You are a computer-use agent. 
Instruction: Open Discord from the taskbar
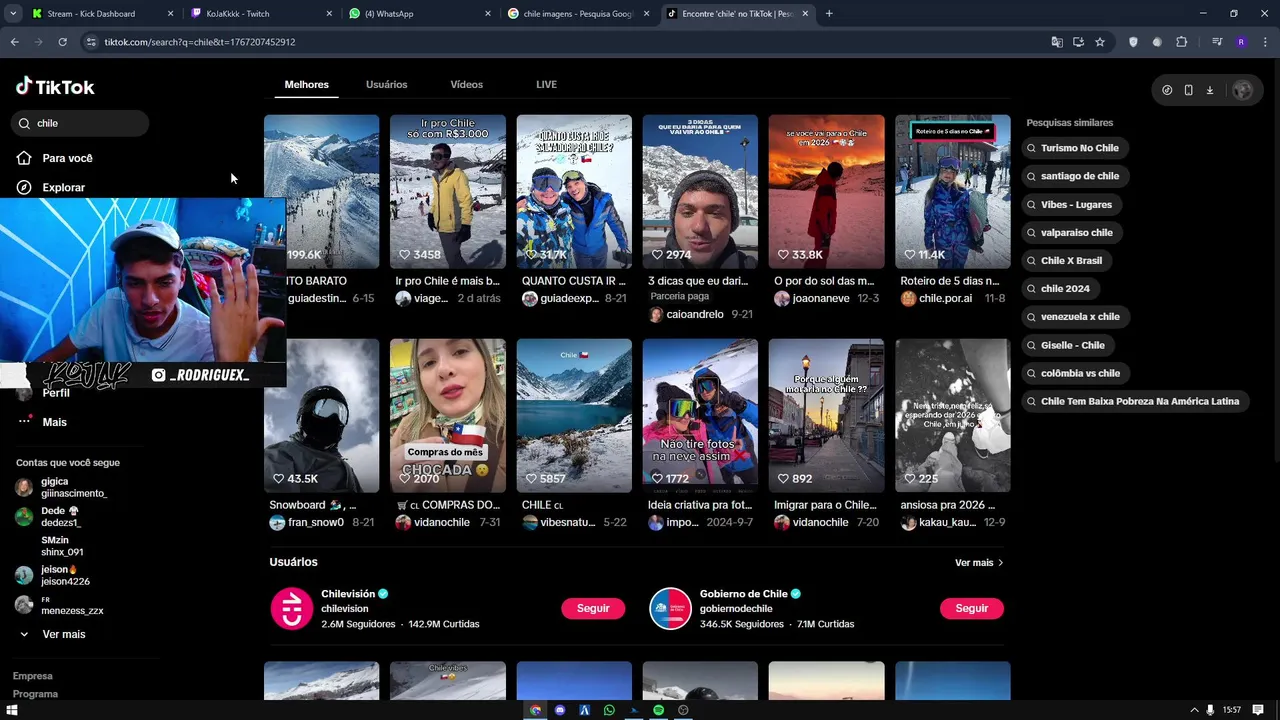(560, 710)
